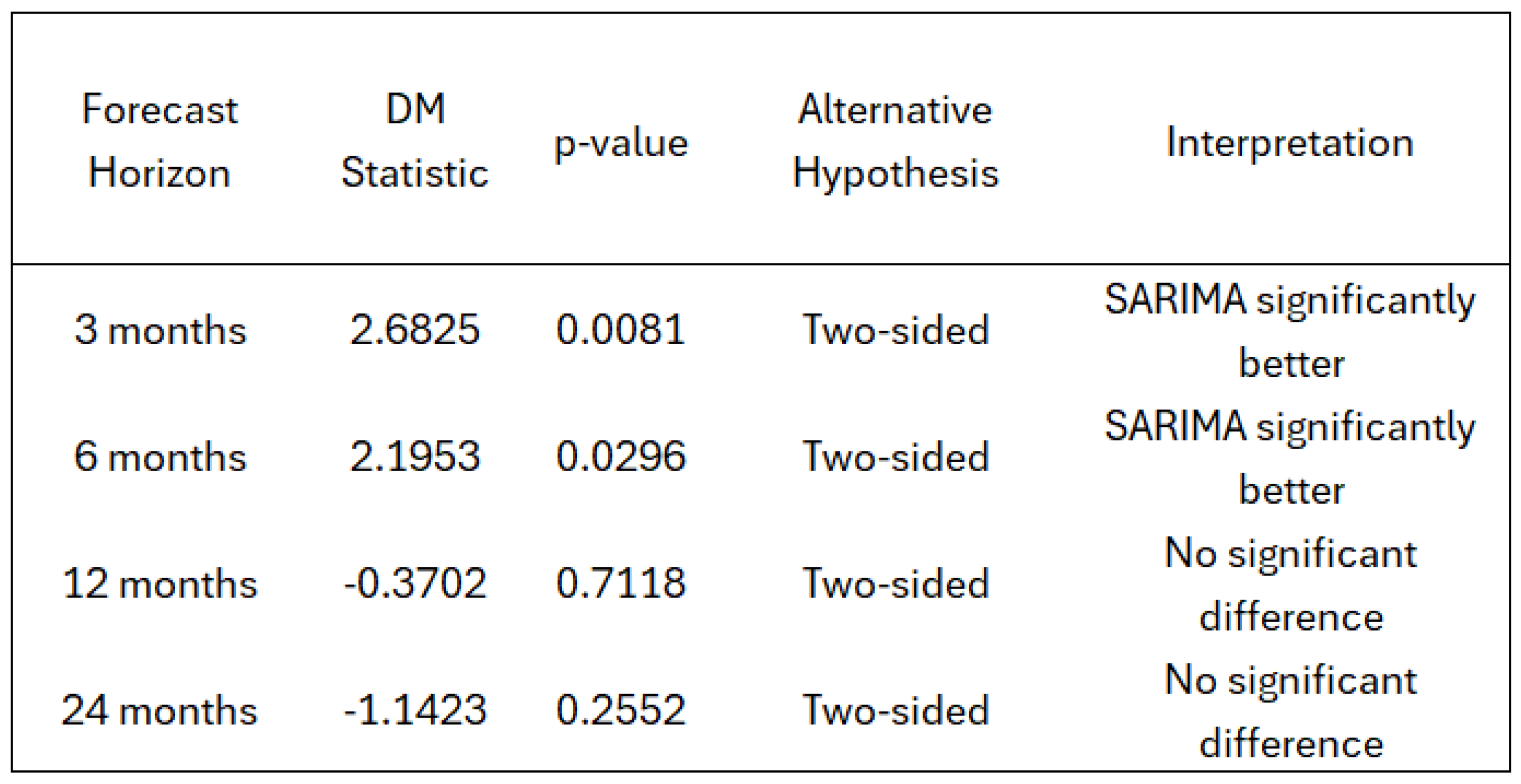Screen dimensions: 1521x784
Task: Click the 6 months interpretation cell
Action: click(1290, 457)
